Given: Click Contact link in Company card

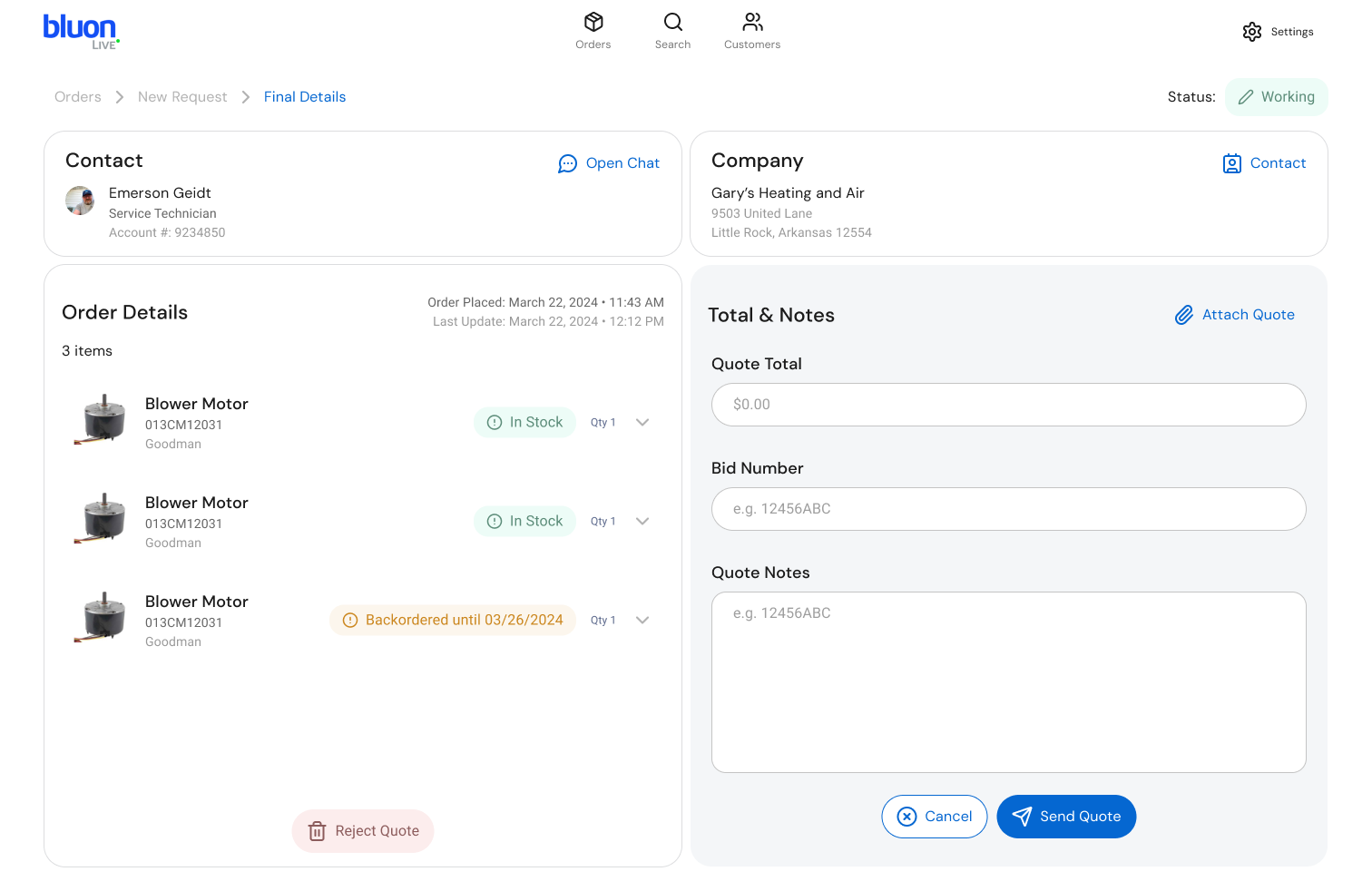Looking at the screenshot, I should click(1278, 163).
